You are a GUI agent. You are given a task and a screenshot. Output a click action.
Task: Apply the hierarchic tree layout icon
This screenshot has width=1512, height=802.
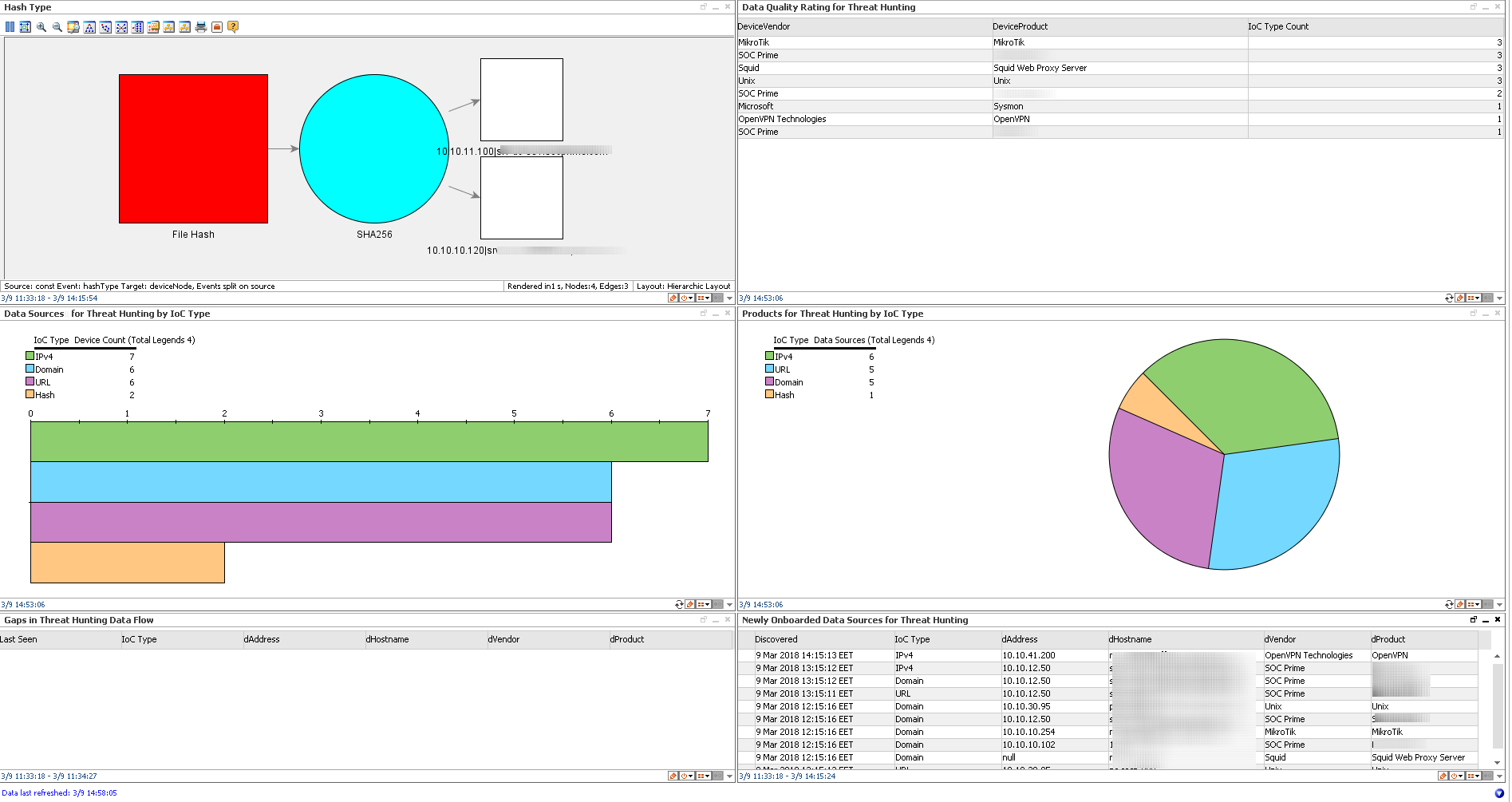coord(89,27)
